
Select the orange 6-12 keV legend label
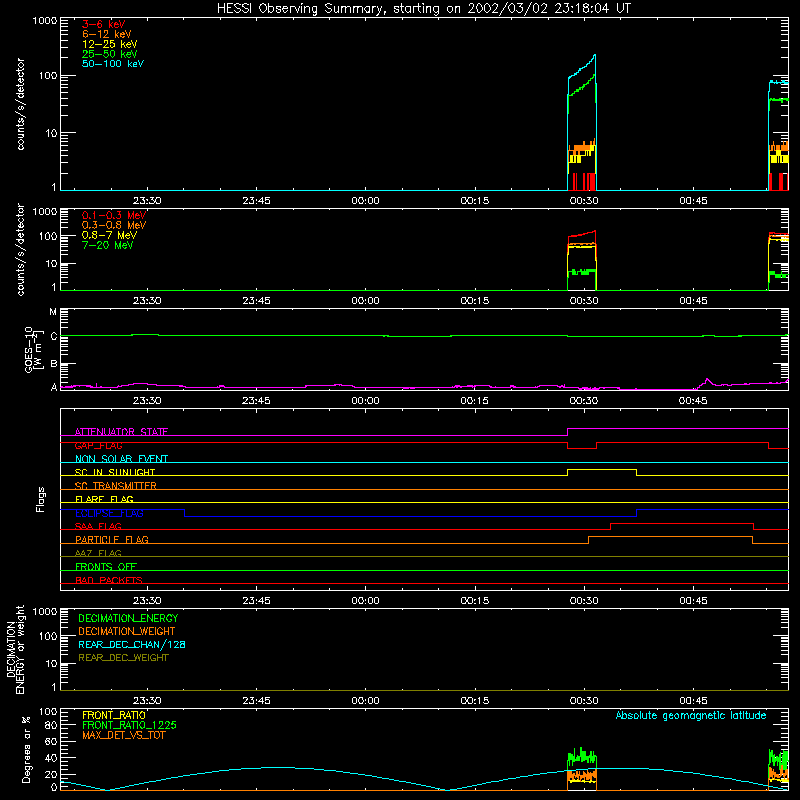click(107, 34)
